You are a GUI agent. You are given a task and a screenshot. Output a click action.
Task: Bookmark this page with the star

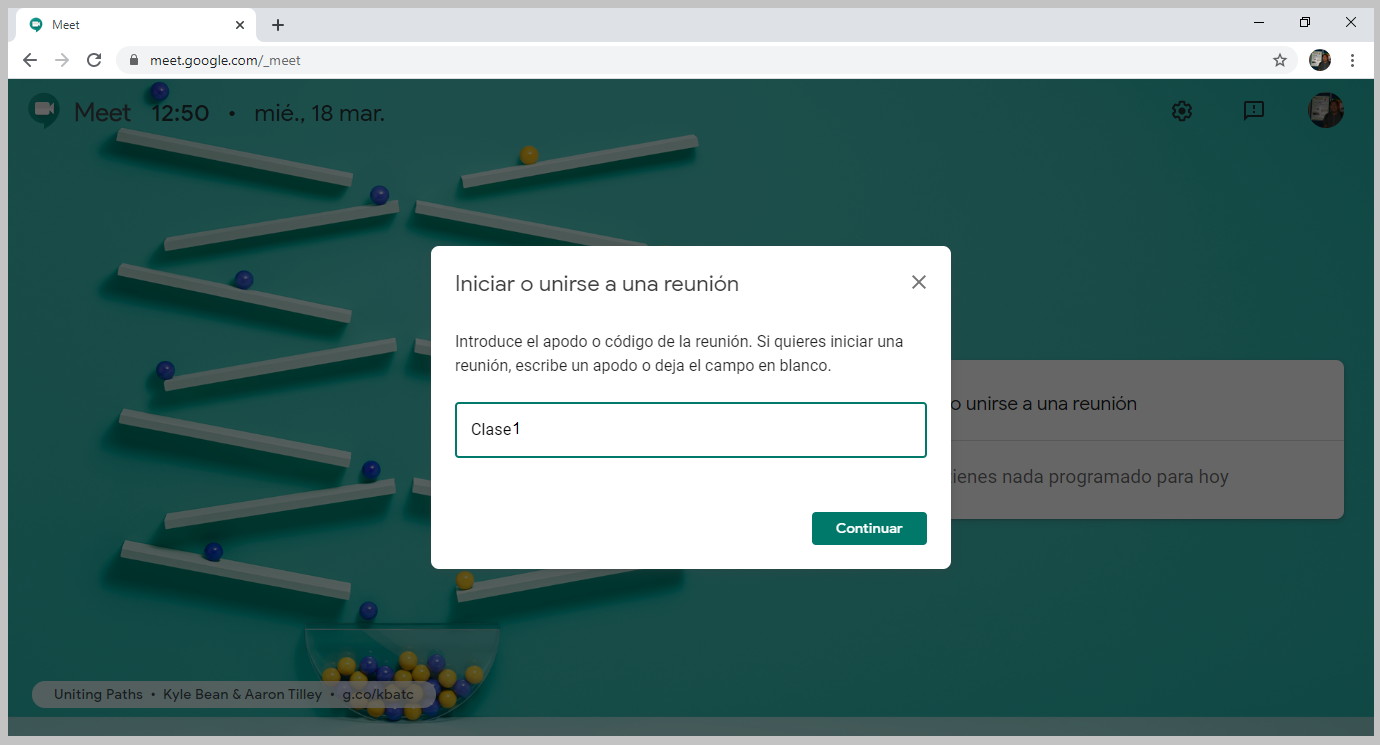[x=1280, y=60]
